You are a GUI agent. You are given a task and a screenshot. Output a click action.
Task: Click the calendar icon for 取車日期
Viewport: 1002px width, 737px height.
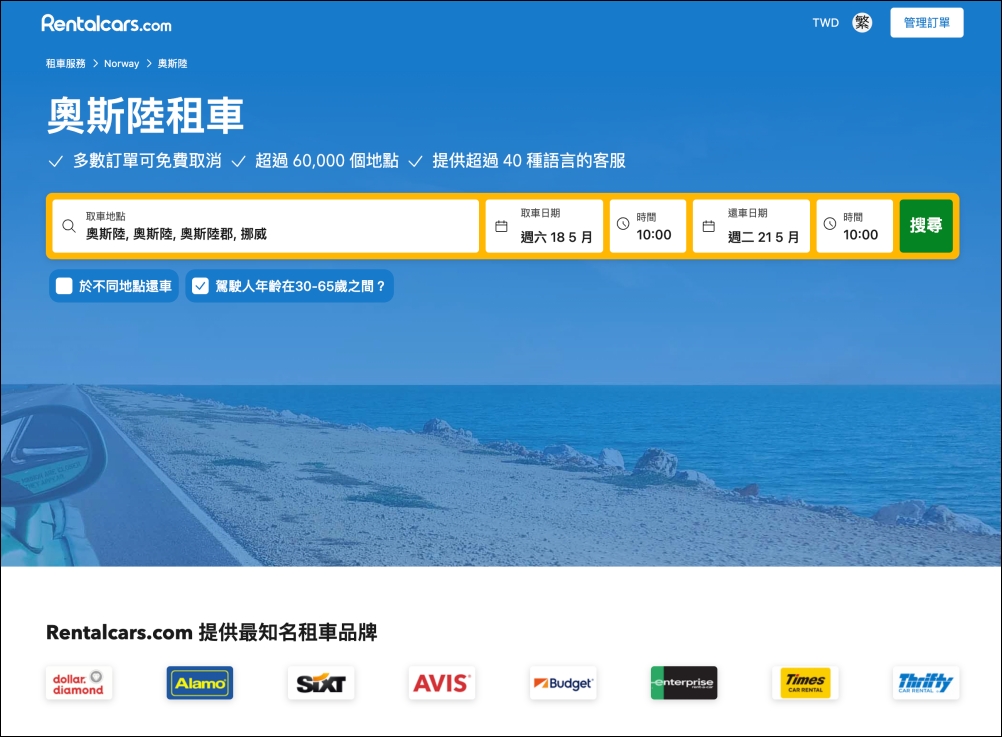502,226
